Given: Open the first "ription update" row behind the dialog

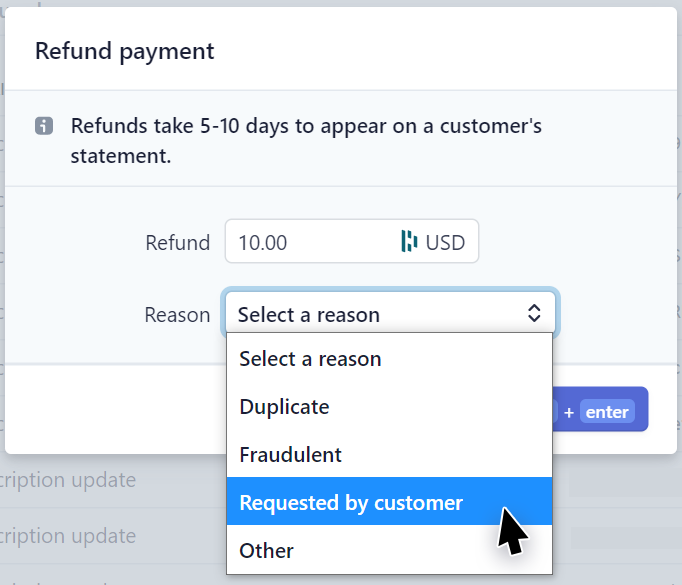Looking at the screenshot, I should (68, 480).
